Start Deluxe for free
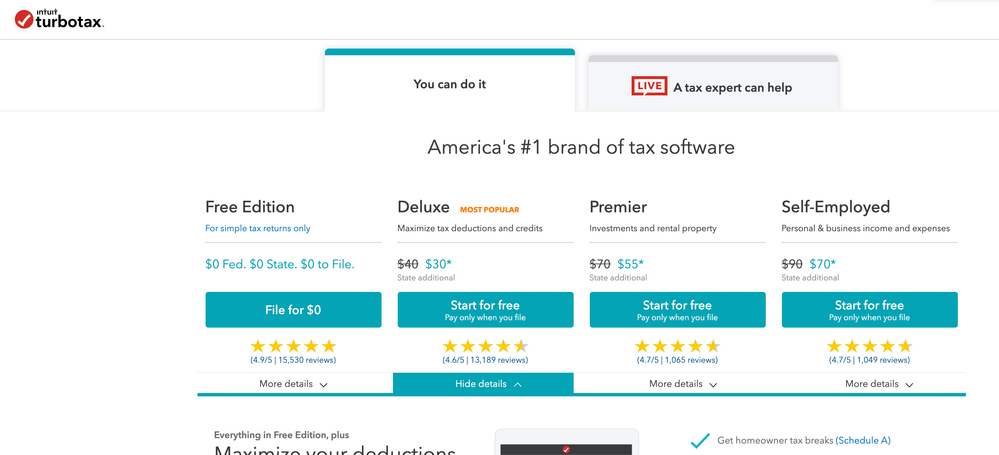The width and height of the screenshot is (999, 455). pyautogui.click(x=485, y=310)
